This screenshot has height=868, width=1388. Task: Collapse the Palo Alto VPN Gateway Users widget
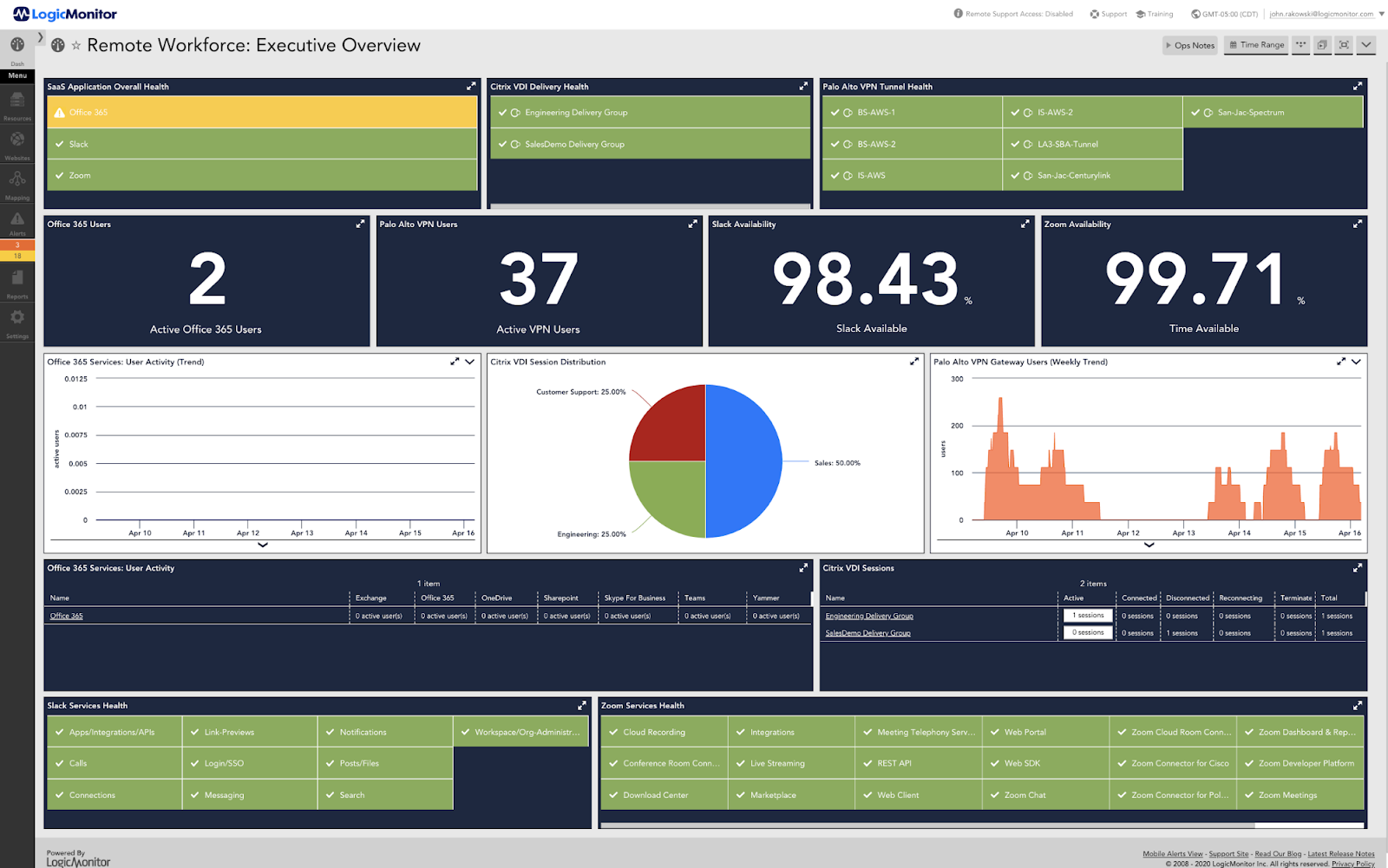point(1357,362)
